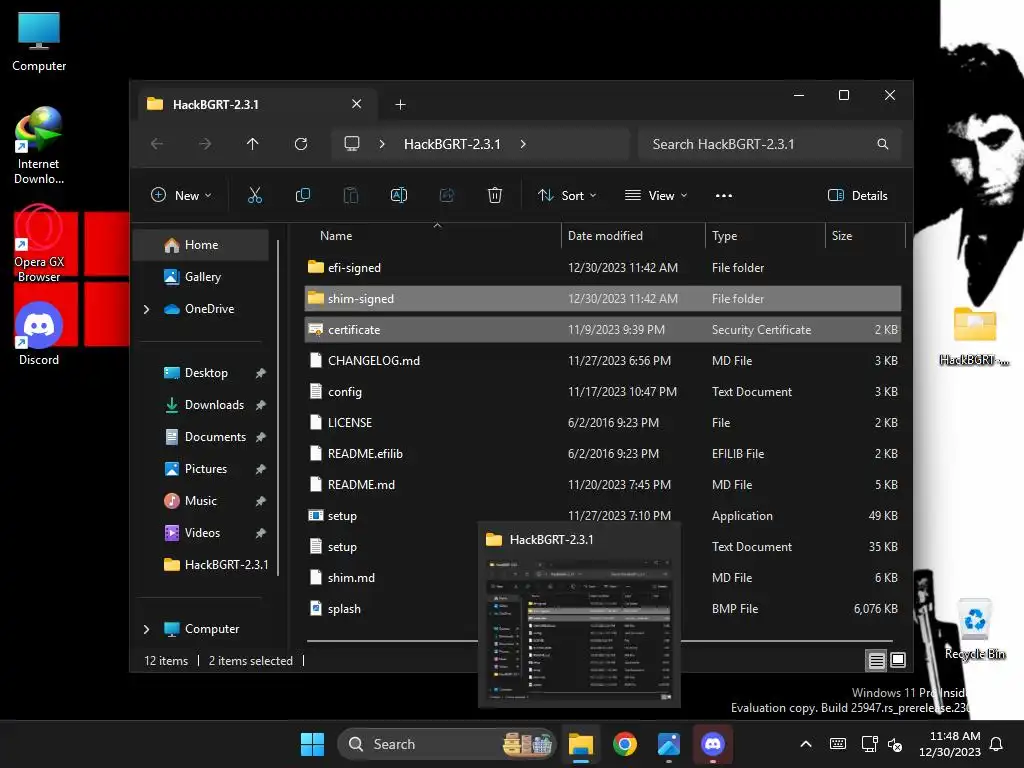The height and width of the screenshot is (768, 1024).
Task: Click the Share icon in toolbar
Action: pyautogui.click(x=447, y=195)
